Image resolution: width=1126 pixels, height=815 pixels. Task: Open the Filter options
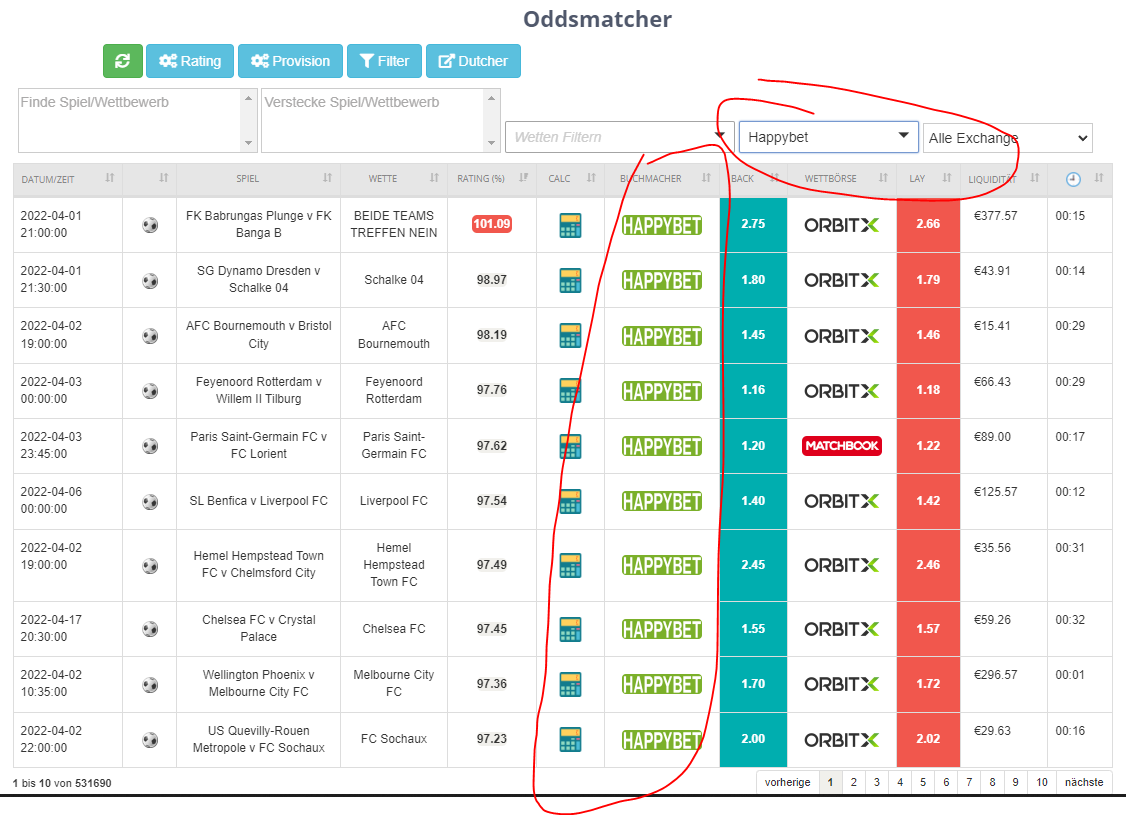point(384,61)
